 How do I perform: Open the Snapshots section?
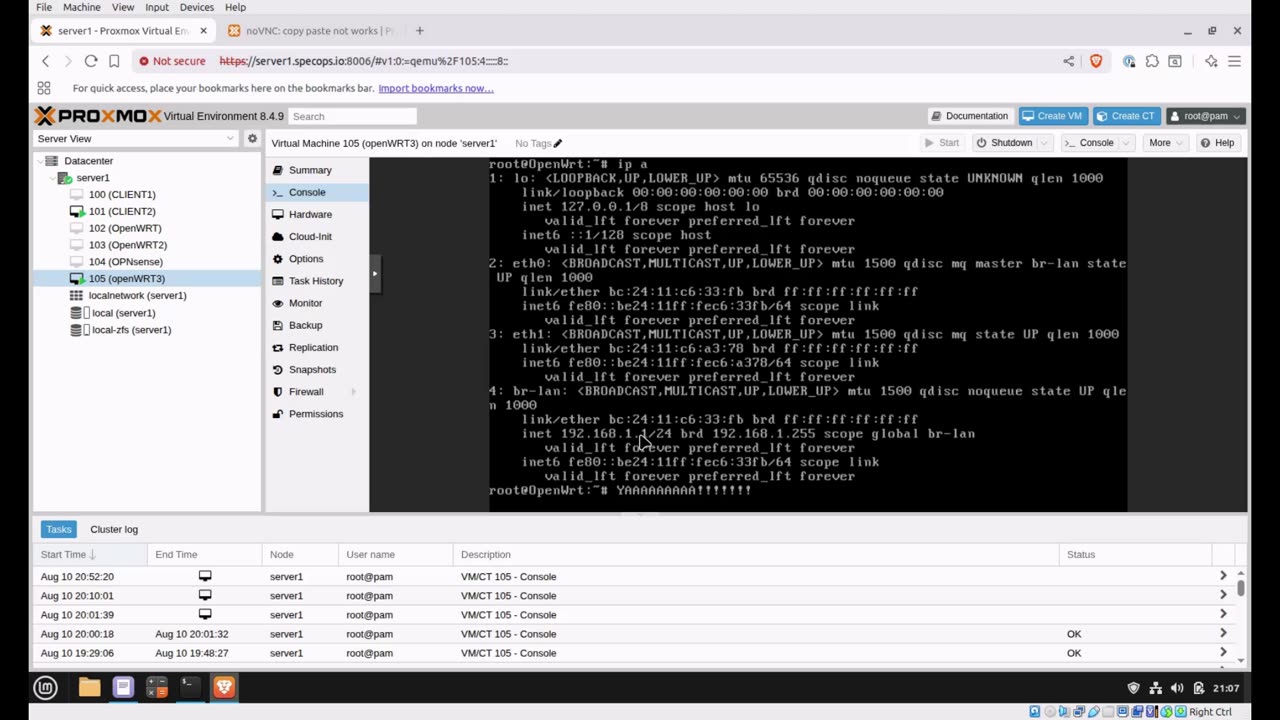click(x=312, y=369)
